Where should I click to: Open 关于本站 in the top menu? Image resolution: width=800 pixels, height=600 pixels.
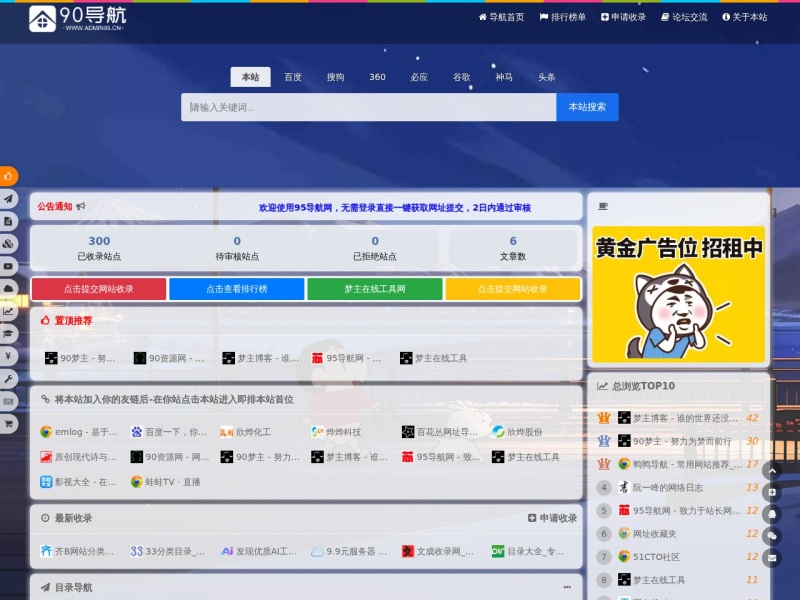(x=744, y=17)
